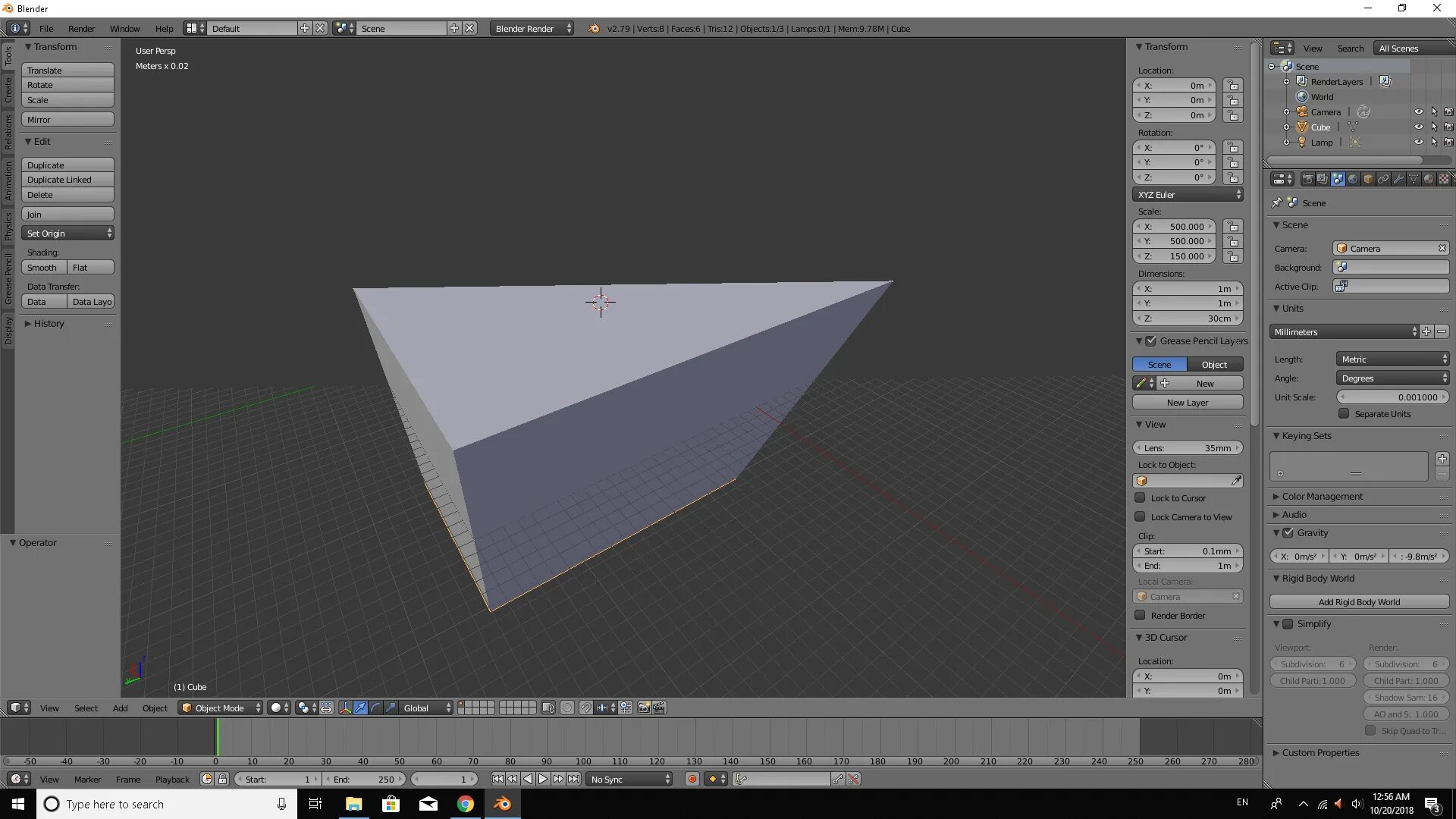The image size is (1456, 819).
Task: Open the Object properties tab (cube icon)
Action: click(1368, 179)
